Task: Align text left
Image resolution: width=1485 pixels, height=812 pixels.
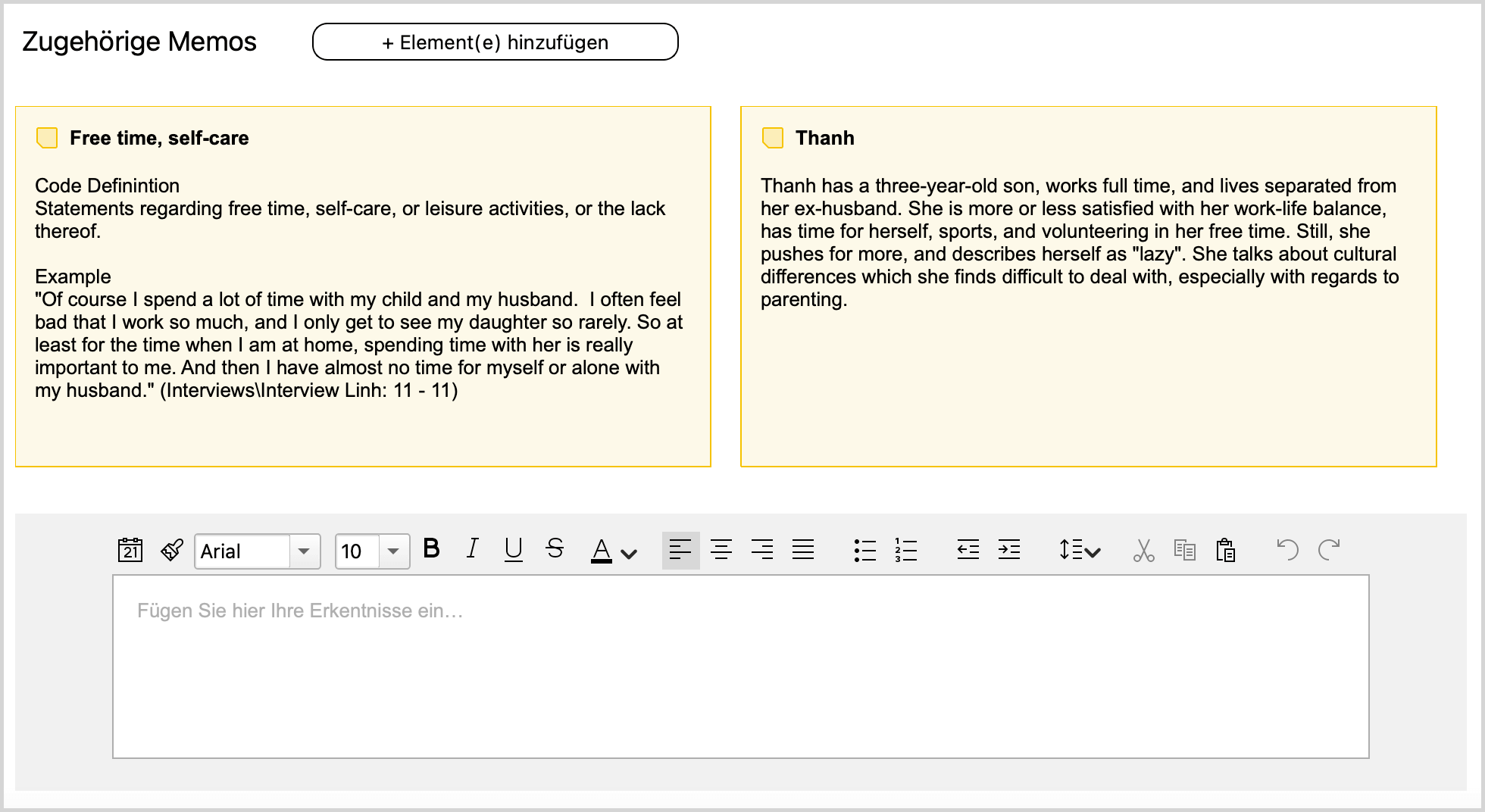Action: 680,550
